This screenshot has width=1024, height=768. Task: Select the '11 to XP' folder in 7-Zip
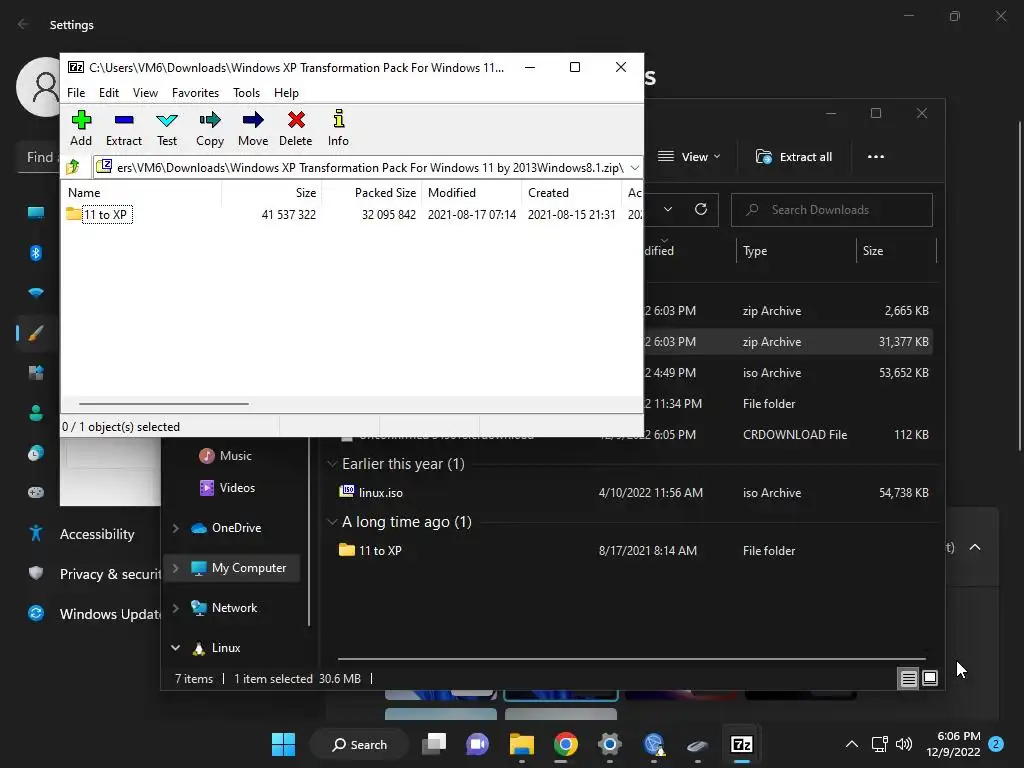tap(99, 214)
